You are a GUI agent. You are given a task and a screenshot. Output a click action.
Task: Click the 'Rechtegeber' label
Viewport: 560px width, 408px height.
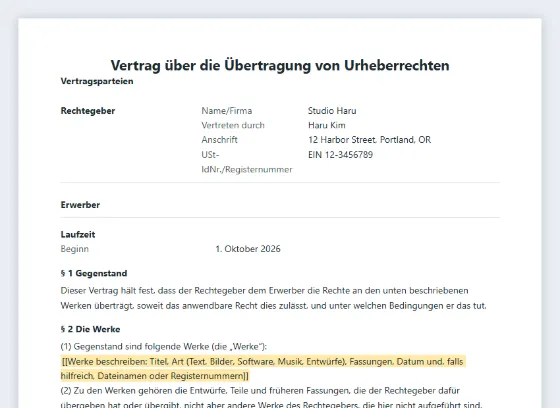point(88,111)
